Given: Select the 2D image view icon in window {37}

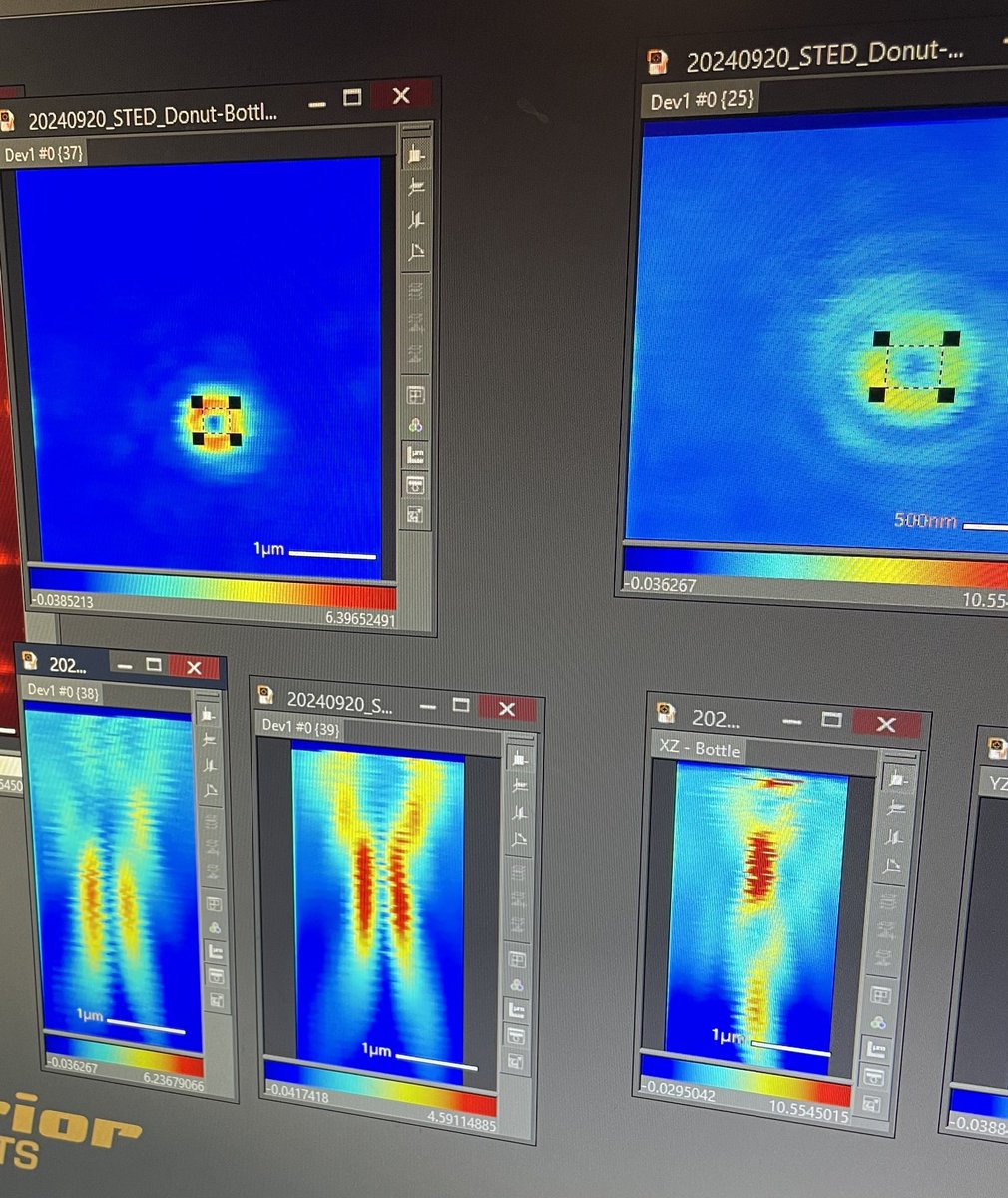Looking at the screenshot, I should click(416, 154).
